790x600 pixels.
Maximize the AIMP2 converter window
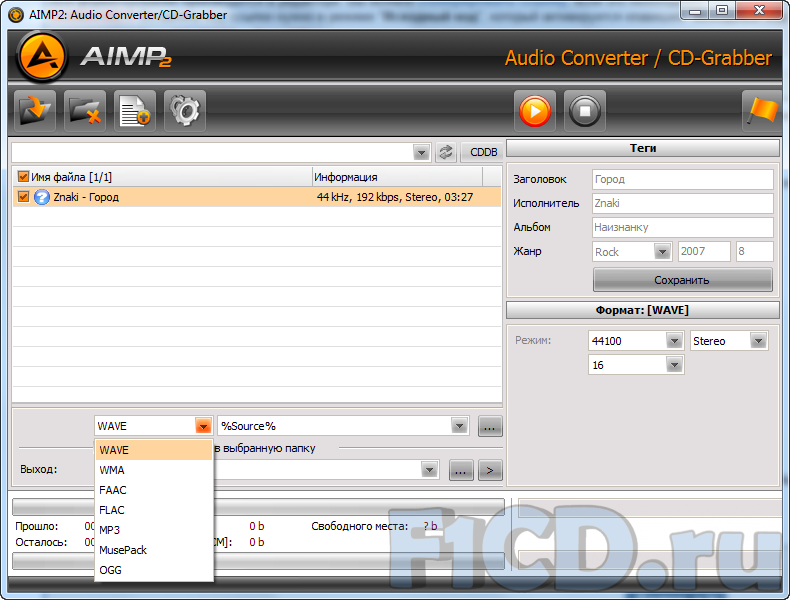(x=722, y=11)
